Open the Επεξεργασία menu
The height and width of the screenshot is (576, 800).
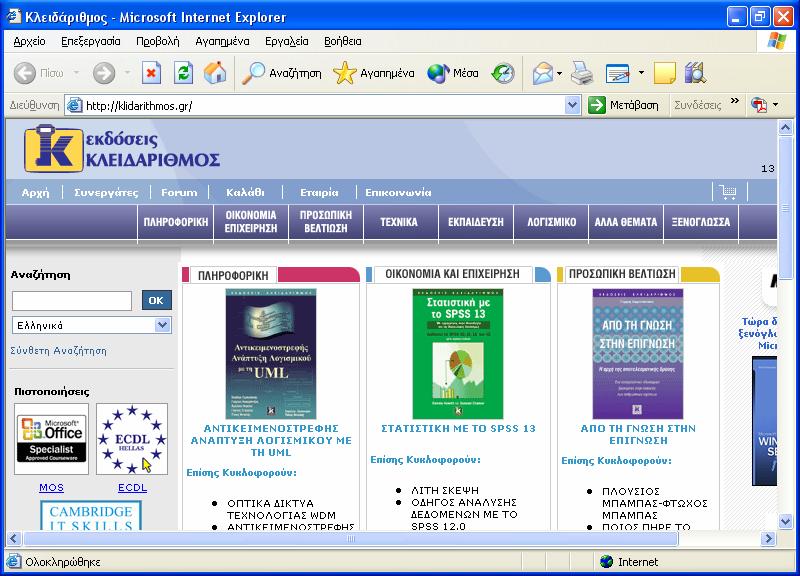pyautogui.click(x=91, y=41)
